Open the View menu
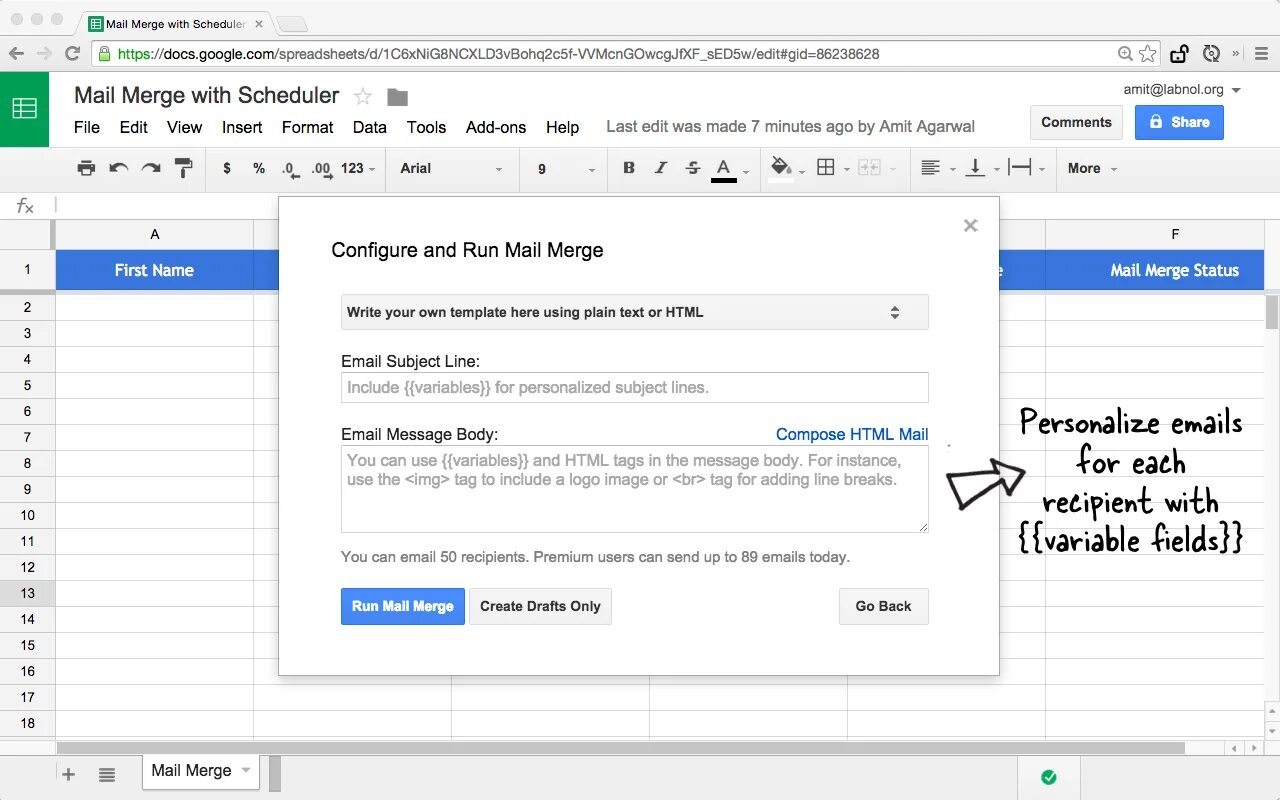1280x800 pixels. click(x=184, y=127)
